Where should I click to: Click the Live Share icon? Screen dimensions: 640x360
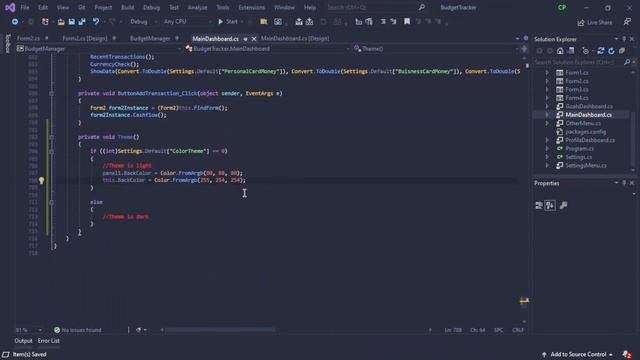click(581, 23)
